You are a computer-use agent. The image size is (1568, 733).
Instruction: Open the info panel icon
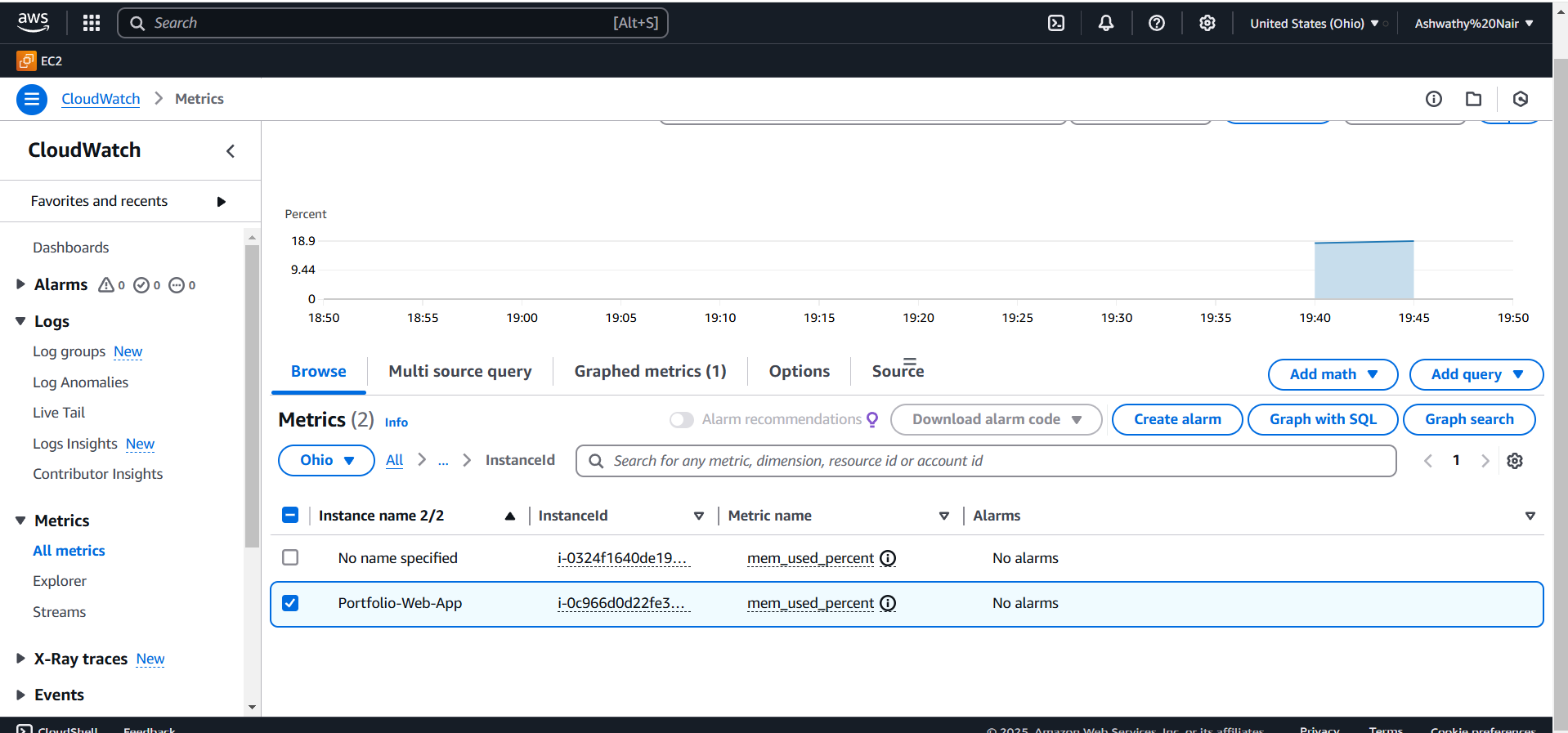[x=1434, y=99]
